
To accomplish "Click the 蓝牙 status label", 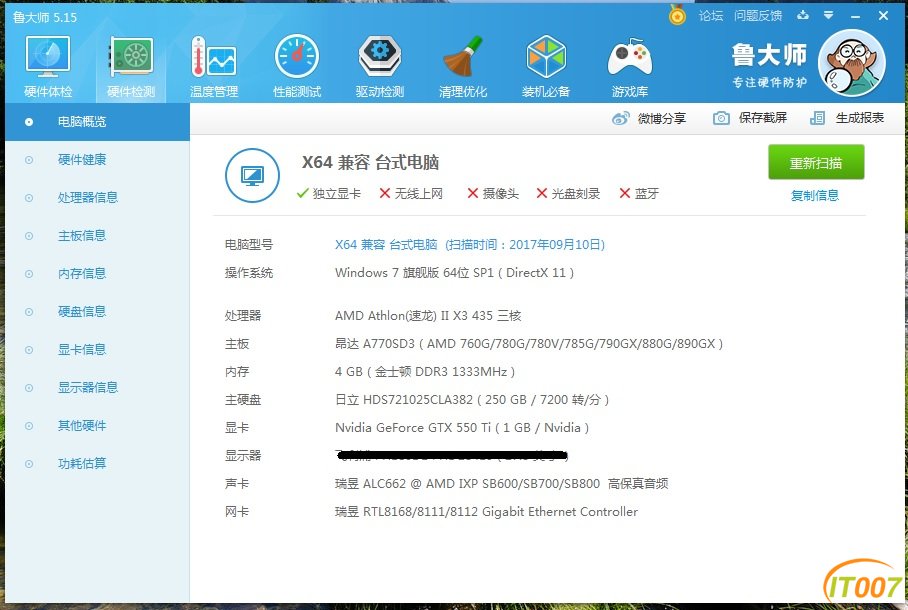I will point(639,193).
